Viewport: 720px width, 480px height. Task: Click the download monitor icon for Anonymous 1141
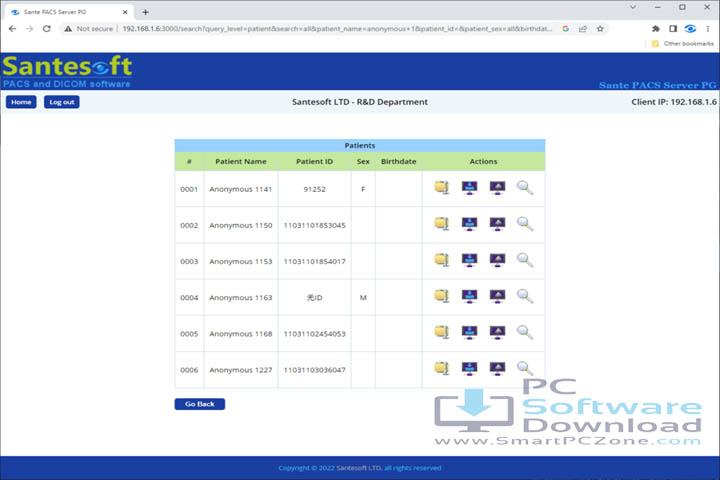[469, 187]
